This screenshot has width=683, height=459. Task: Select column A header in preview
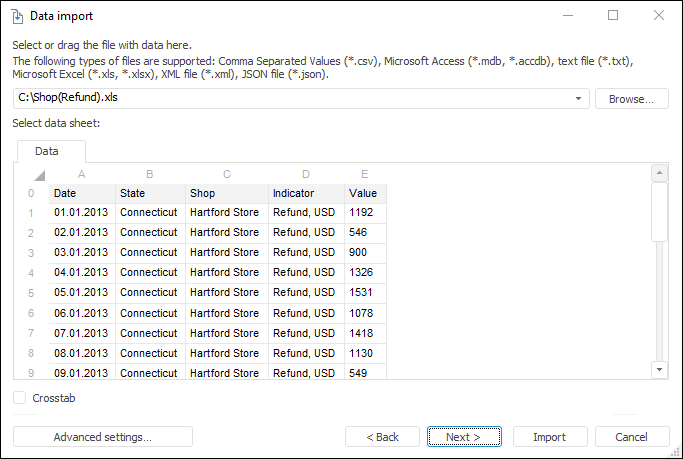point(82,174)
